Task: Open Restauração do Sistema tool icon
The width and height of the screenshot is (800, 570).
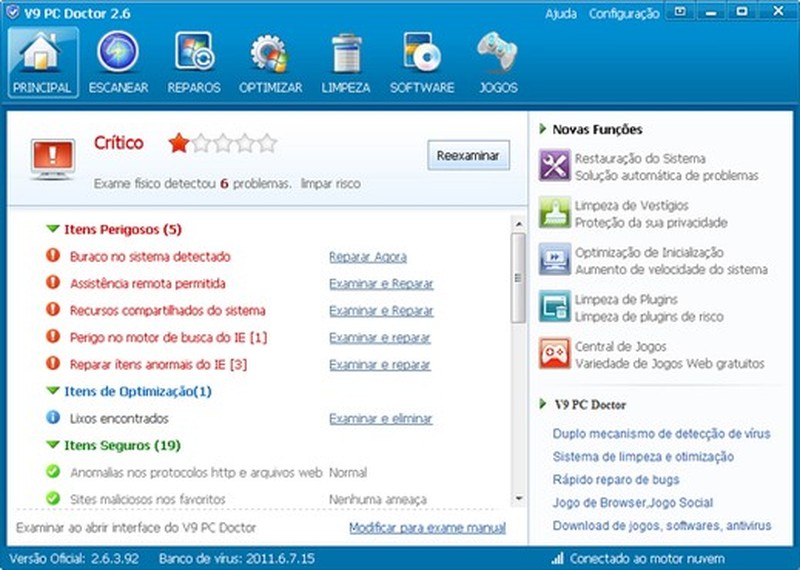Action: [x=555, y=165]
